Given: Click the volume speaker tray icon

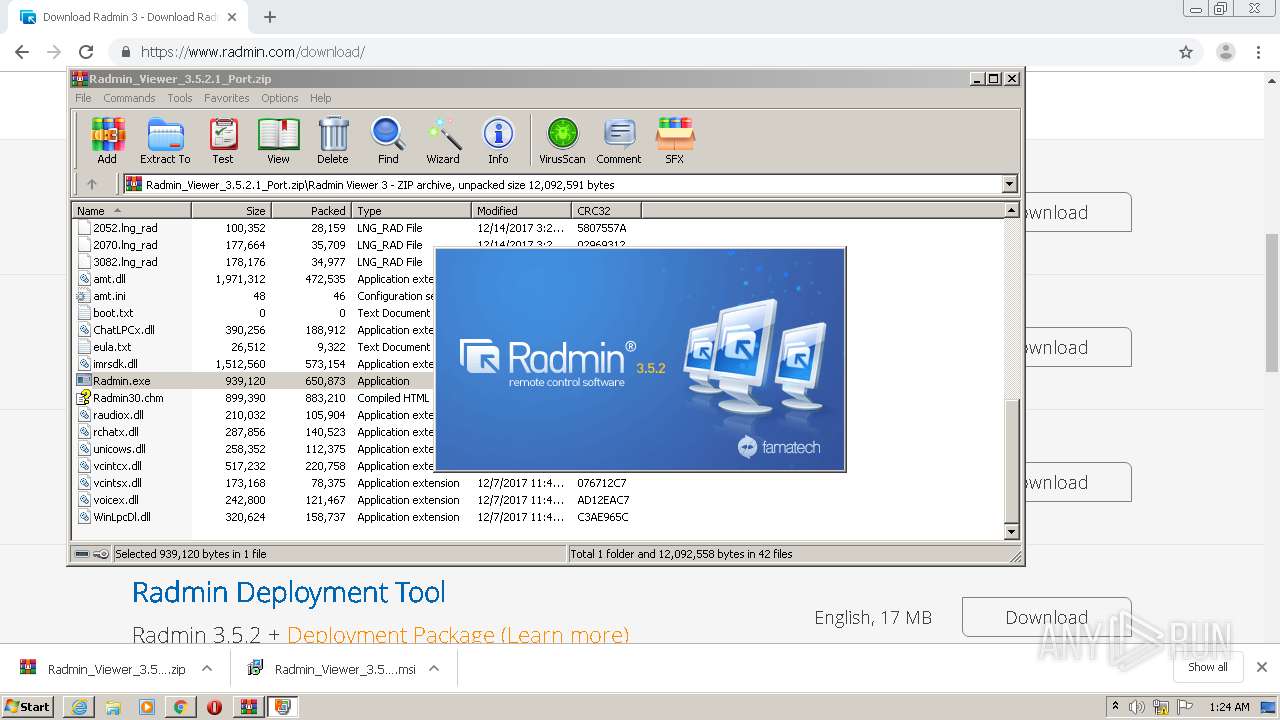Looking at the screenshot, I should click(1138, 707).
